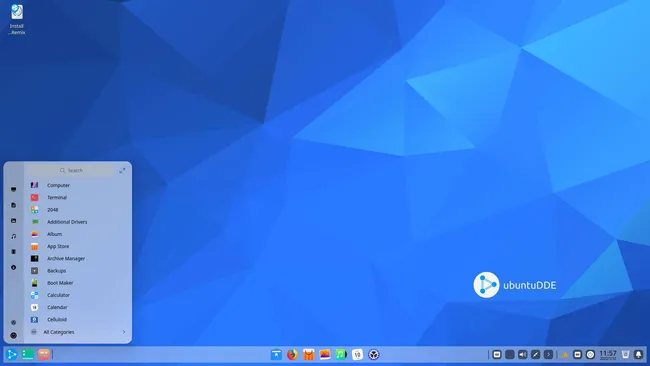Open the Trash icon on the dock
650x366 pixels.
pyautogui.click(x=626, y=354)
